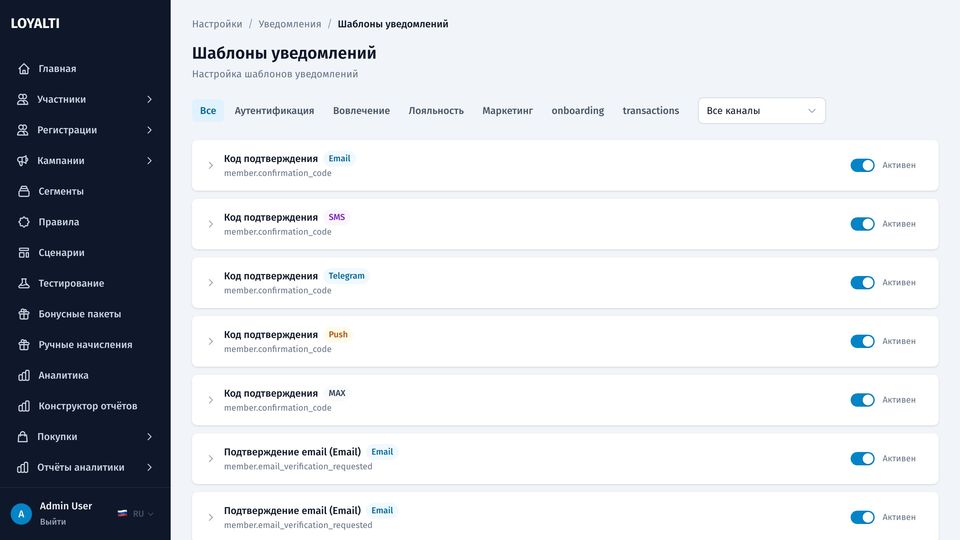The image size is (960, 540).
Task: Open the Сегменты menu item
Action: coord(85,191)
